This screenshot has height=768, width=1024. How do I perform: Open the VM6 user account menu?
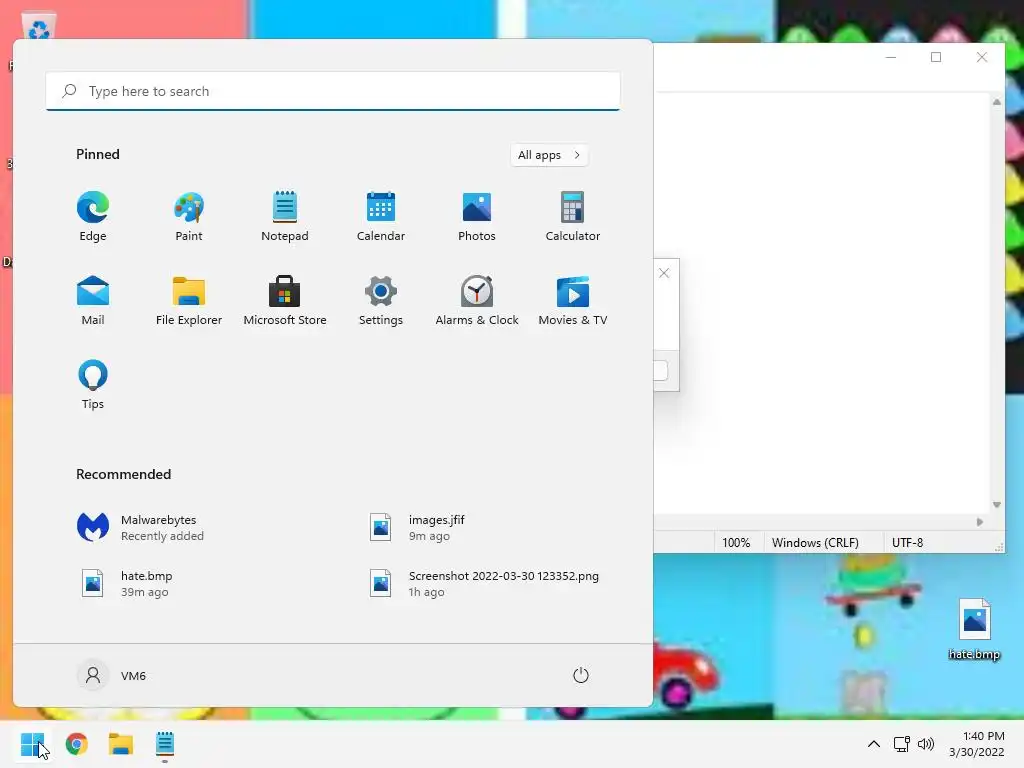112,675
